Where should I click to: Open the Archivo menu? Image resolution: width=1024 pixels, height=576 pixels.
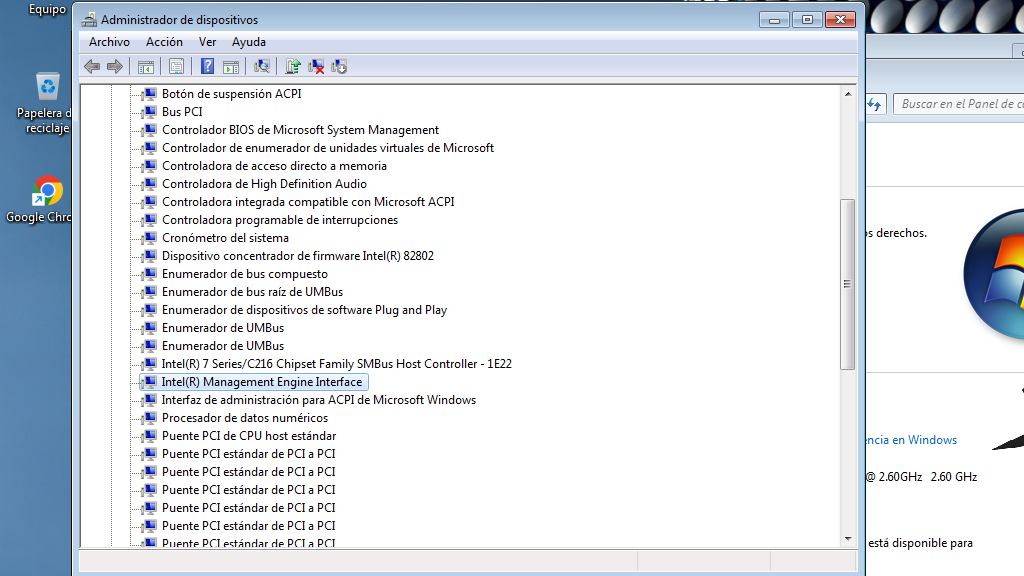click(109, 42)
